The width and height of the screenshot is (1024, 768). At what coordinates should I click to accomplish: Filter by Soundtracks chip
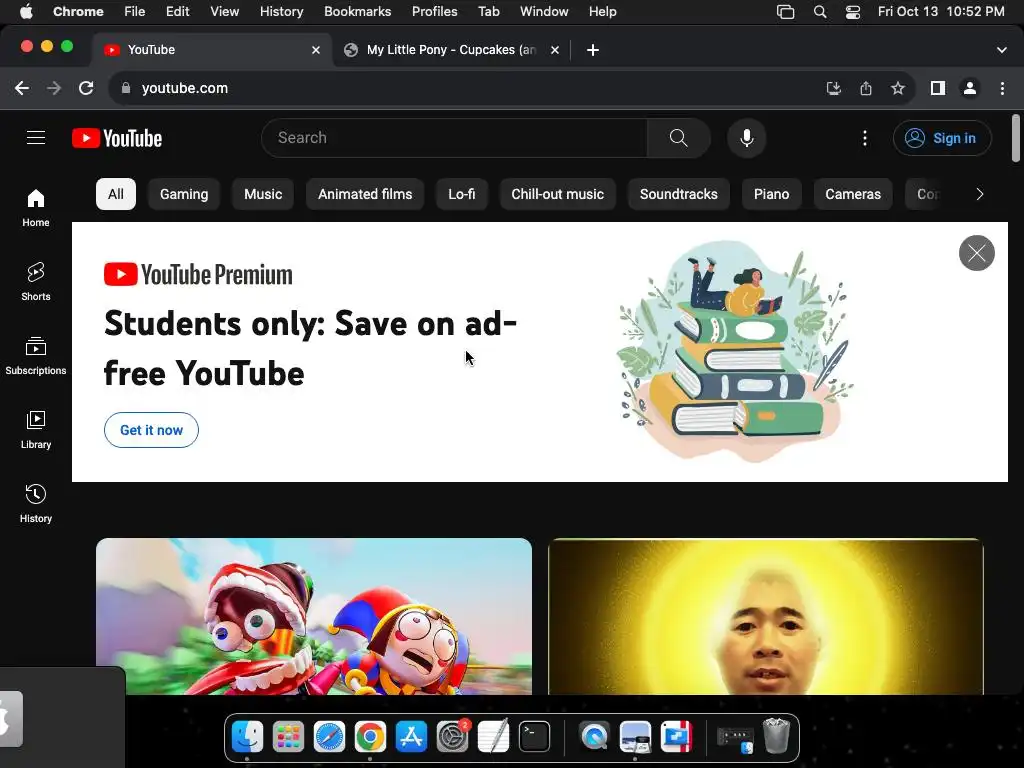[x=679, y=194]
